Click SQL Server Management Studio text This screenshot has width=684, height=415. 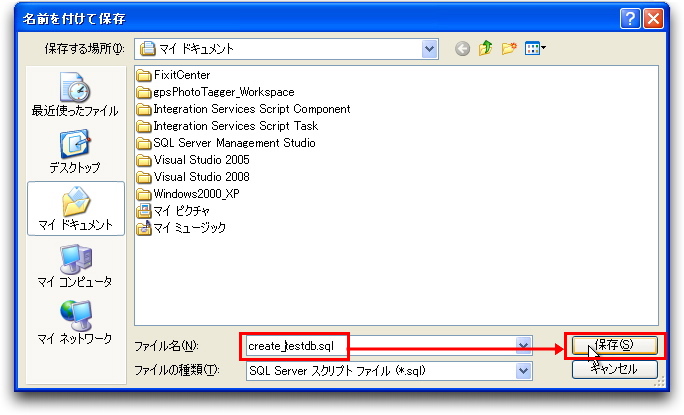[x=234, y=143]
